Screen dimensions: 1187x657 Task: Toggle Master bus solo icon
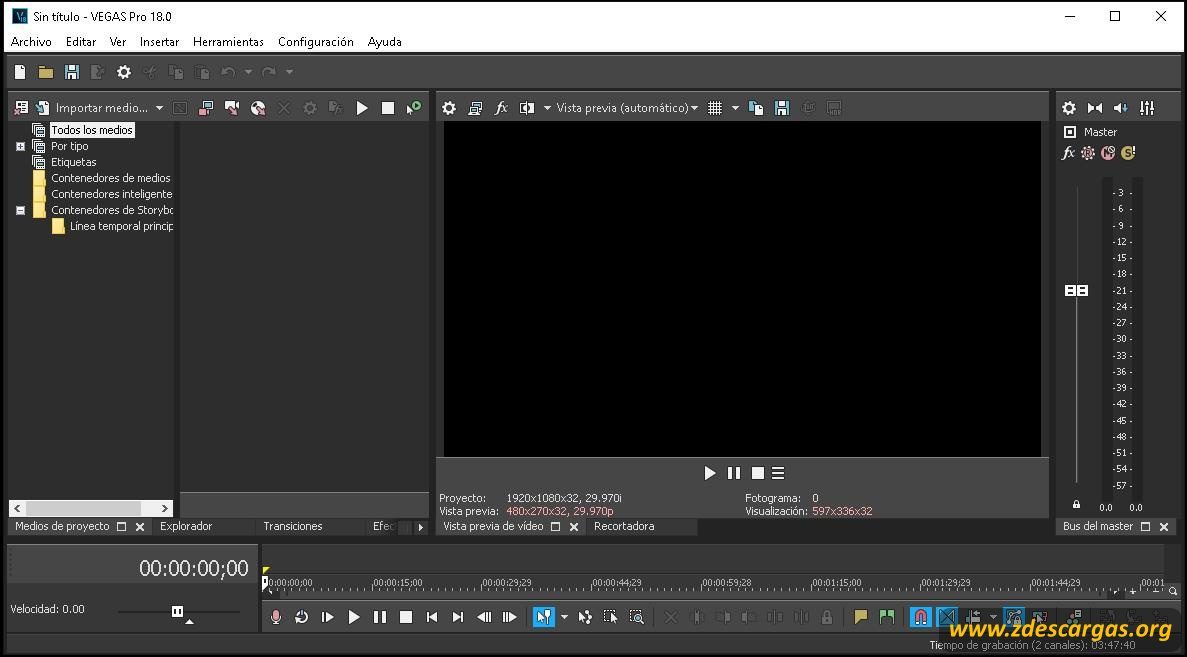[1128, 153]
